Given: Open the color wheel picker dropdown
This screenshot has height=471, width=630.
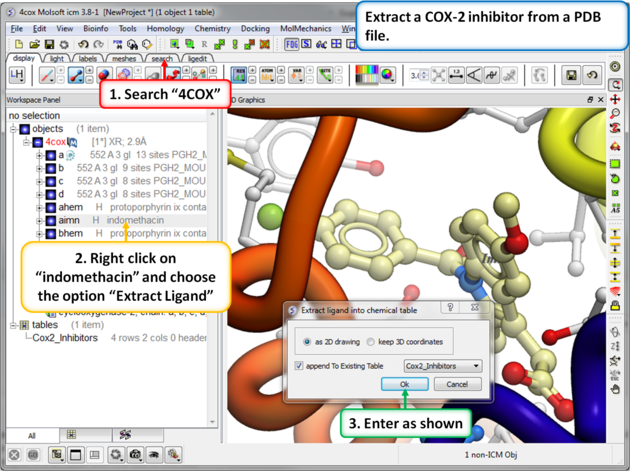Looking at the screenshot, I should 387,75.
